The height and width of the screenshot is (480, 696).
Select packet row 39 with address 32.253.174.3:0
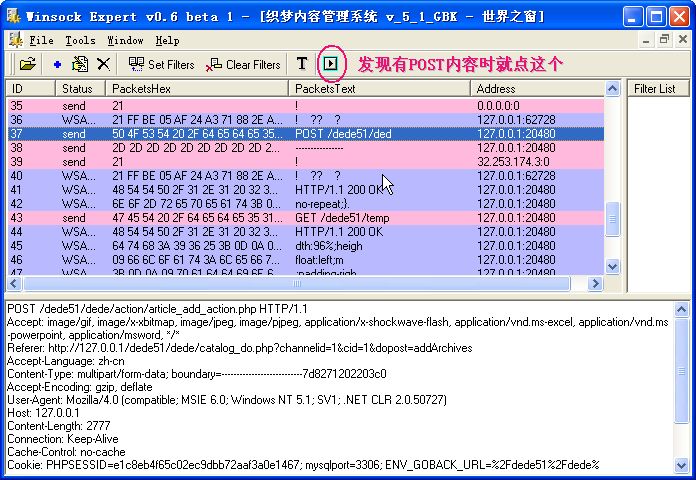pyautogui.click(x=306, y=162)
